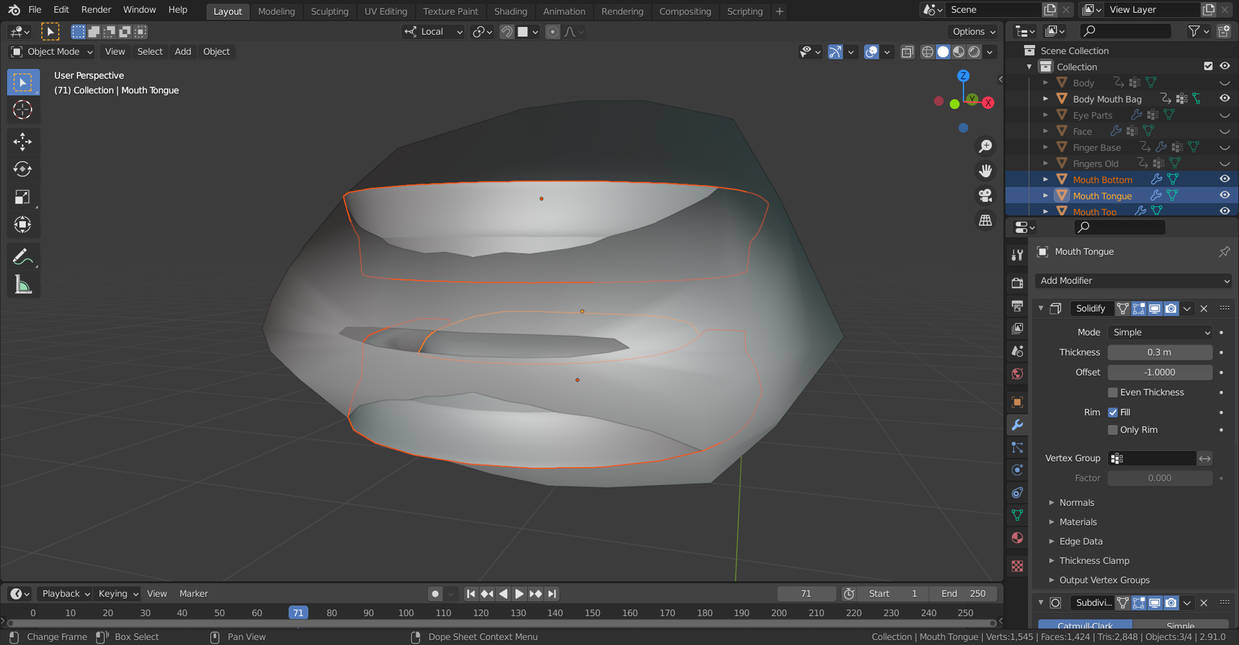This screenshot has width=1239, height=645.
Task: Adjust the Offset -1.0000 slider
Action: [1160, 372]
